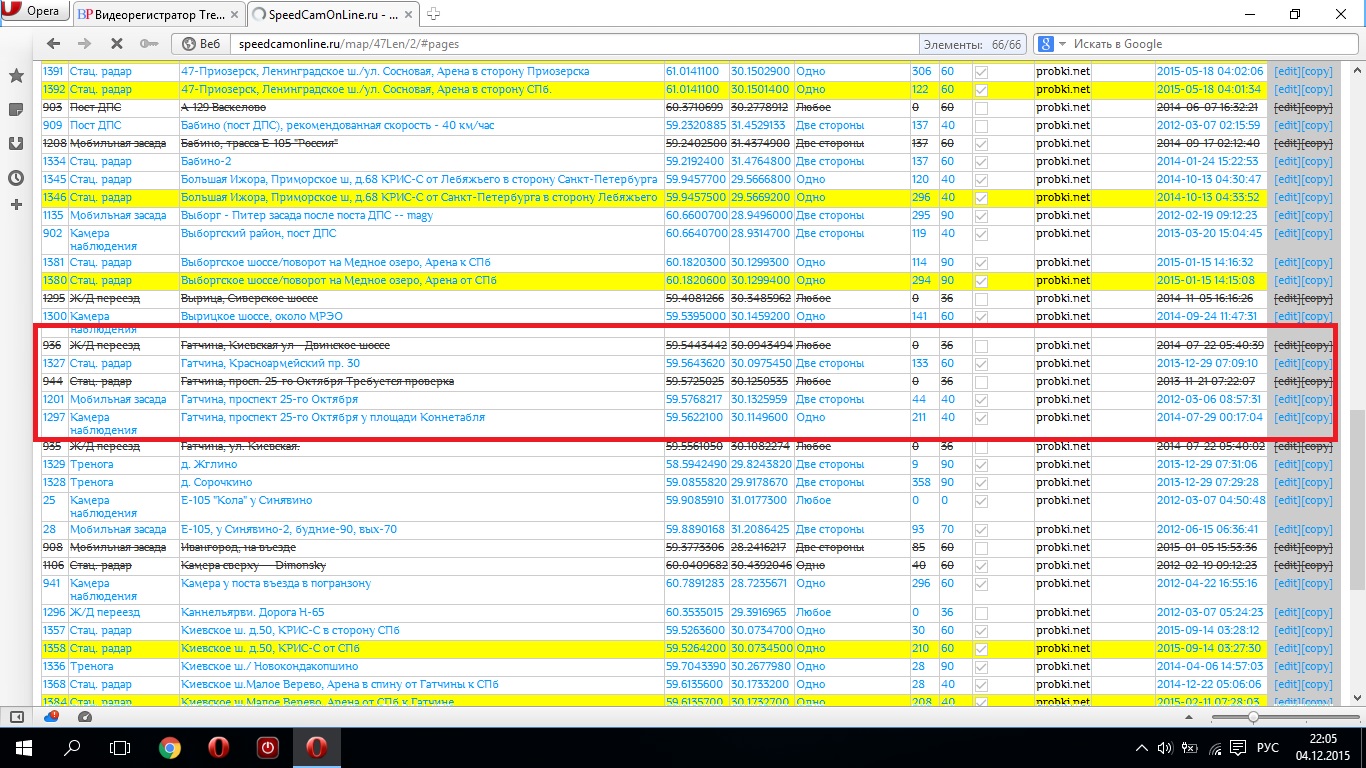Click [edit] link for row 1327 Гатчина

tap(1287, 364)
